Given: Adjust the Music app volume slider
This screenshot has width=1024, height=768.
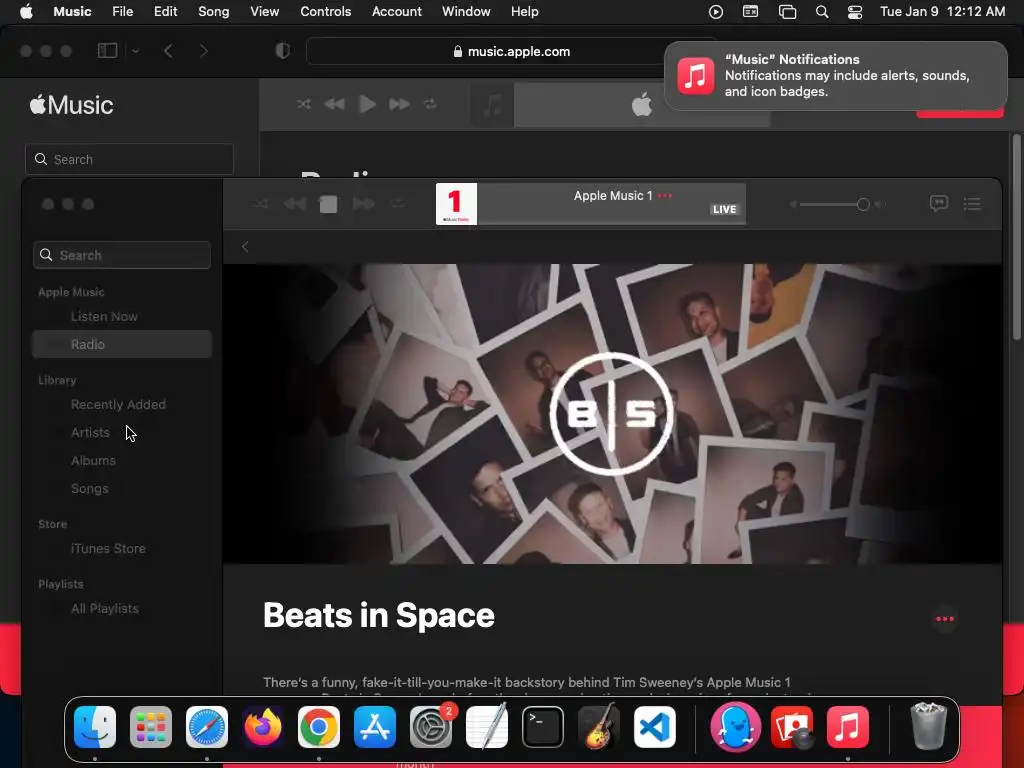Looking at the screenshot, I should tap(837, 204).
